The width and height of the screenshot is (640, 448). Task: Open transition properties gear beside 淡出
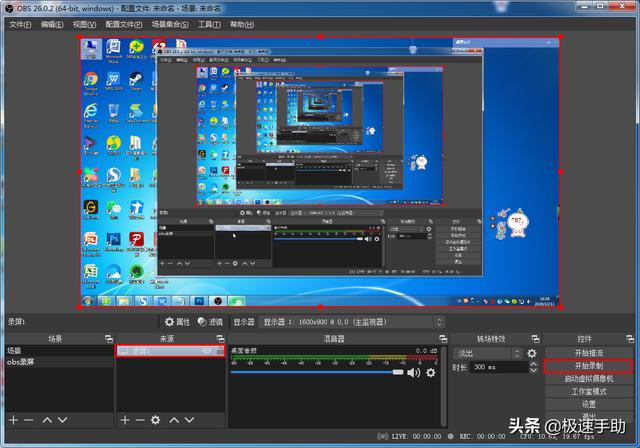531,353
